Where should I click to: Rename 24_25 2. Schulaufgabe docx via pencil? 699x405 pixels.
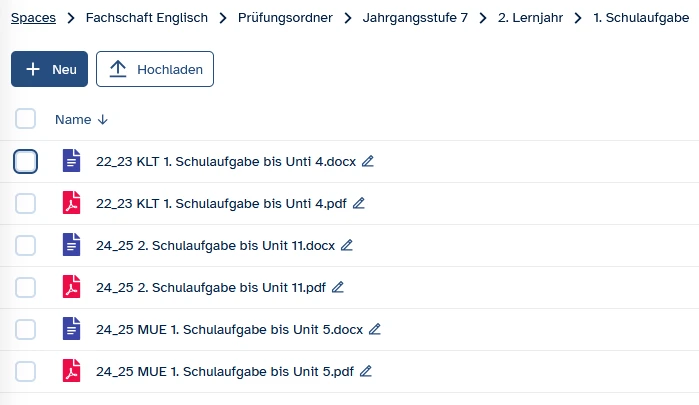click(347, 245)
